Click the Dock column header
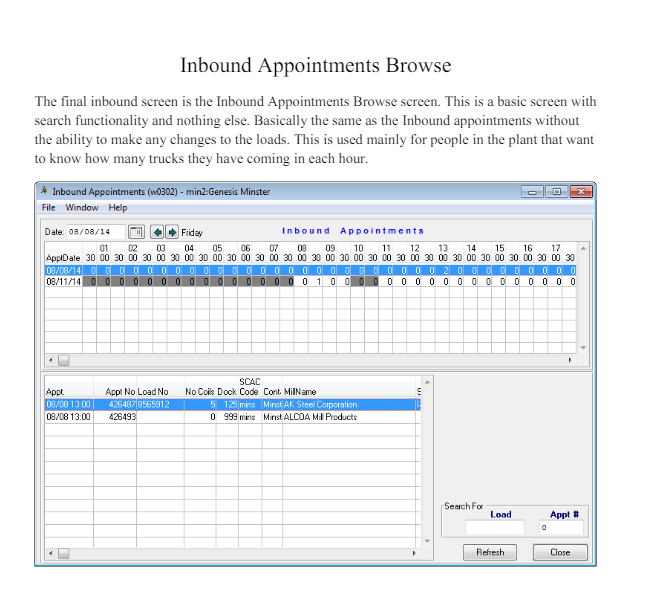The height and width of the screenshot is (592, 657). click(x=227, y=391)
